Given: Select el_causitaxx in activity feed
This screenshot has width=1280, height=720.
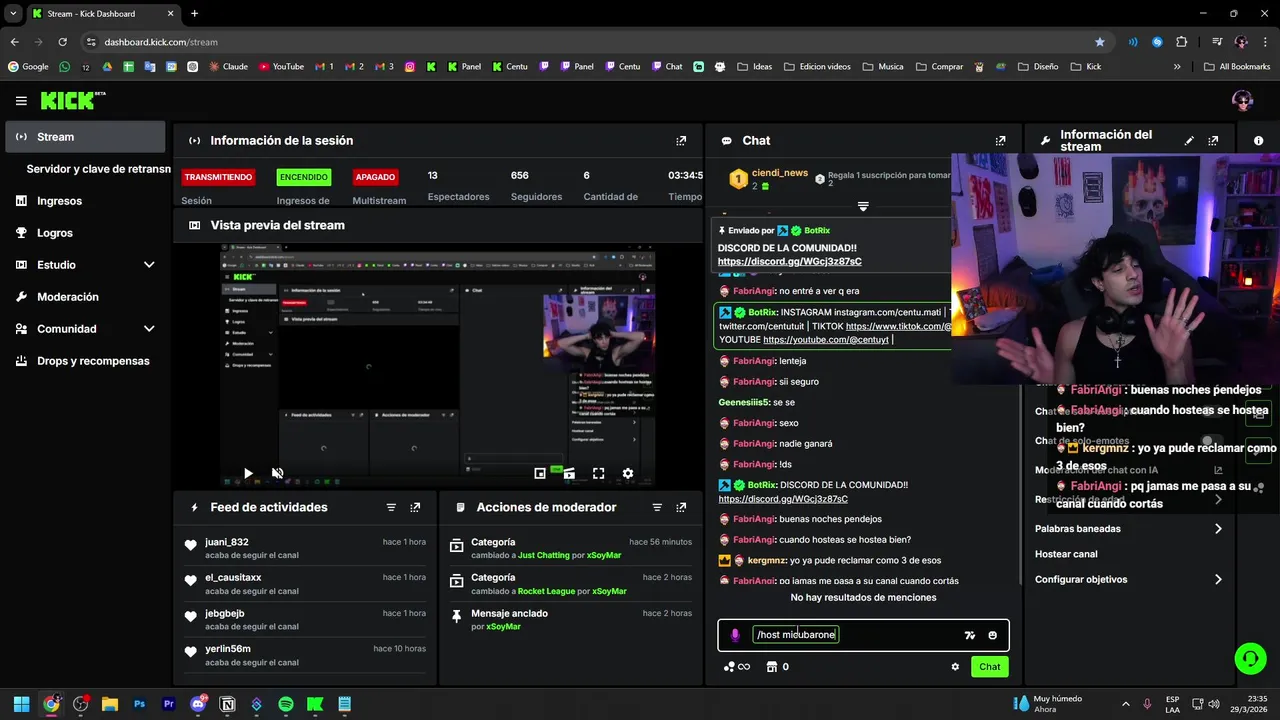Looking at the screenshot, I should point(233,578).
